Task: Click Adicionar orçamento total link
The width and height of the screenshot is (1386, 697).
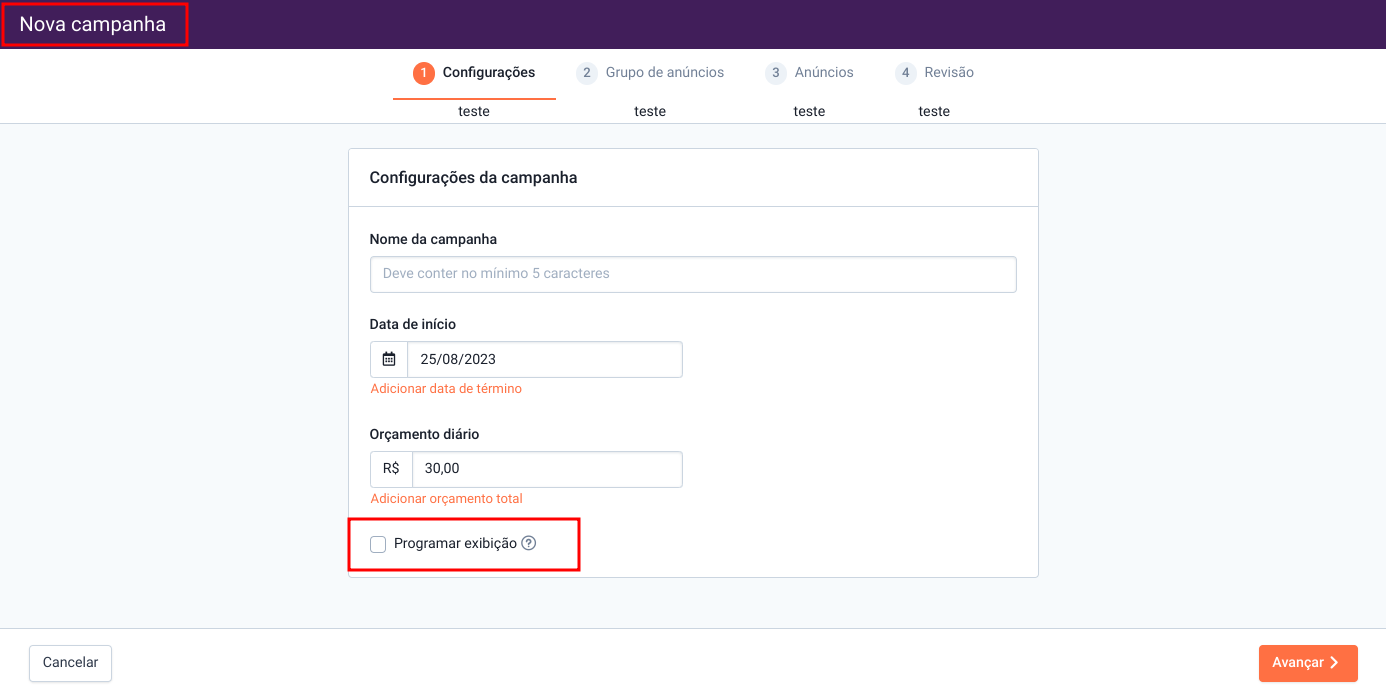Action: tap(446, 499)
